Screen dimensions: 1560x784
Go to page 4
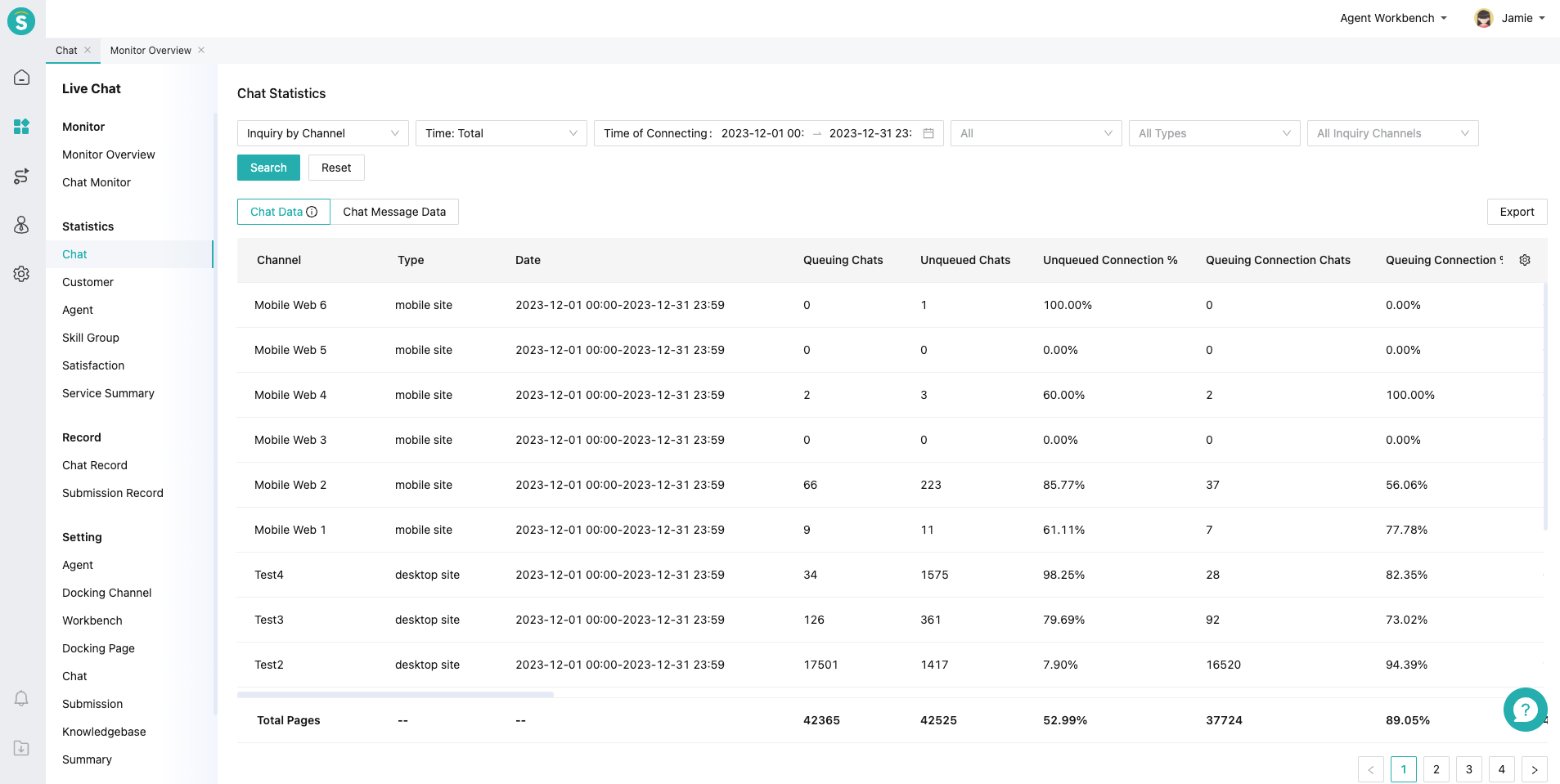tap(1502, 769)
